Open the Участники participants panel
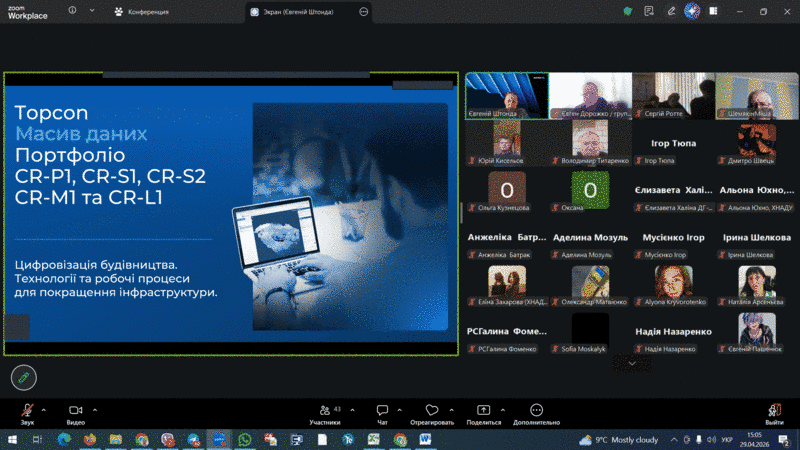 click(x=324, y=411)
